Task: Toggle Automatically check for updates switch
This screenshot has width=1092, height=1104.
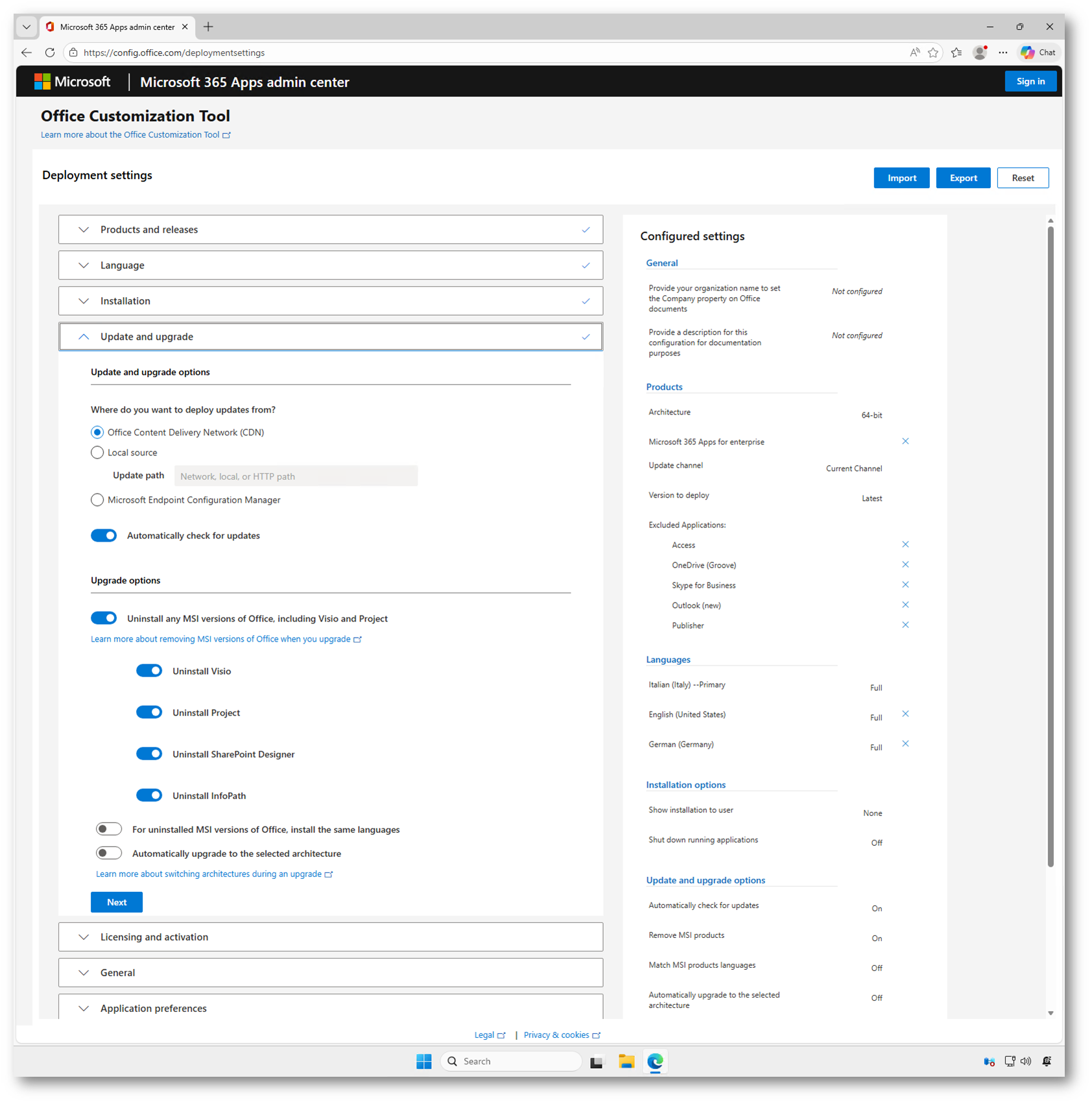Action: point(104,535)
